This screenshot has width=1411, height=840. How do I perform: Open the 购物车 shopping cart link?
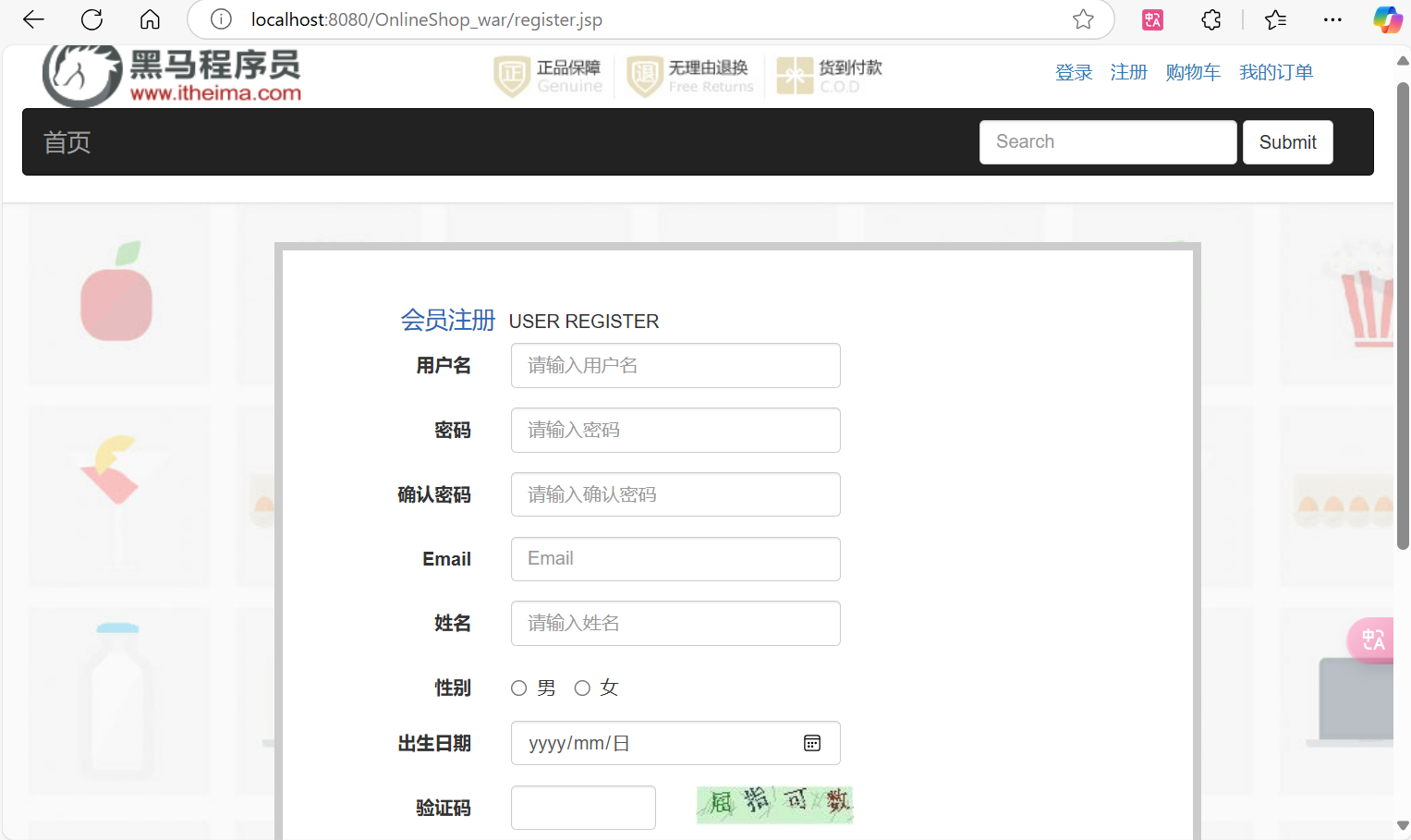click(1193, 72)
